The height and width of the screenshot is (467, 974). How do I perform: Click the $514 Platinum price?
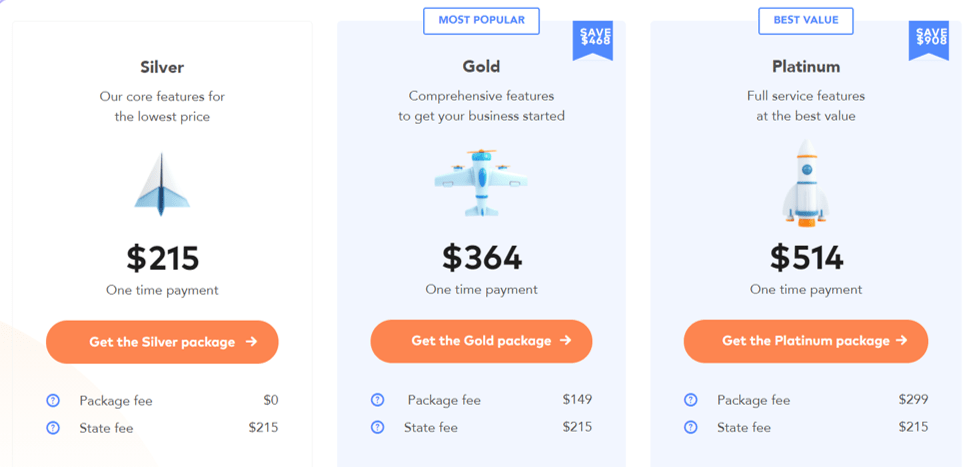point(806,257)
